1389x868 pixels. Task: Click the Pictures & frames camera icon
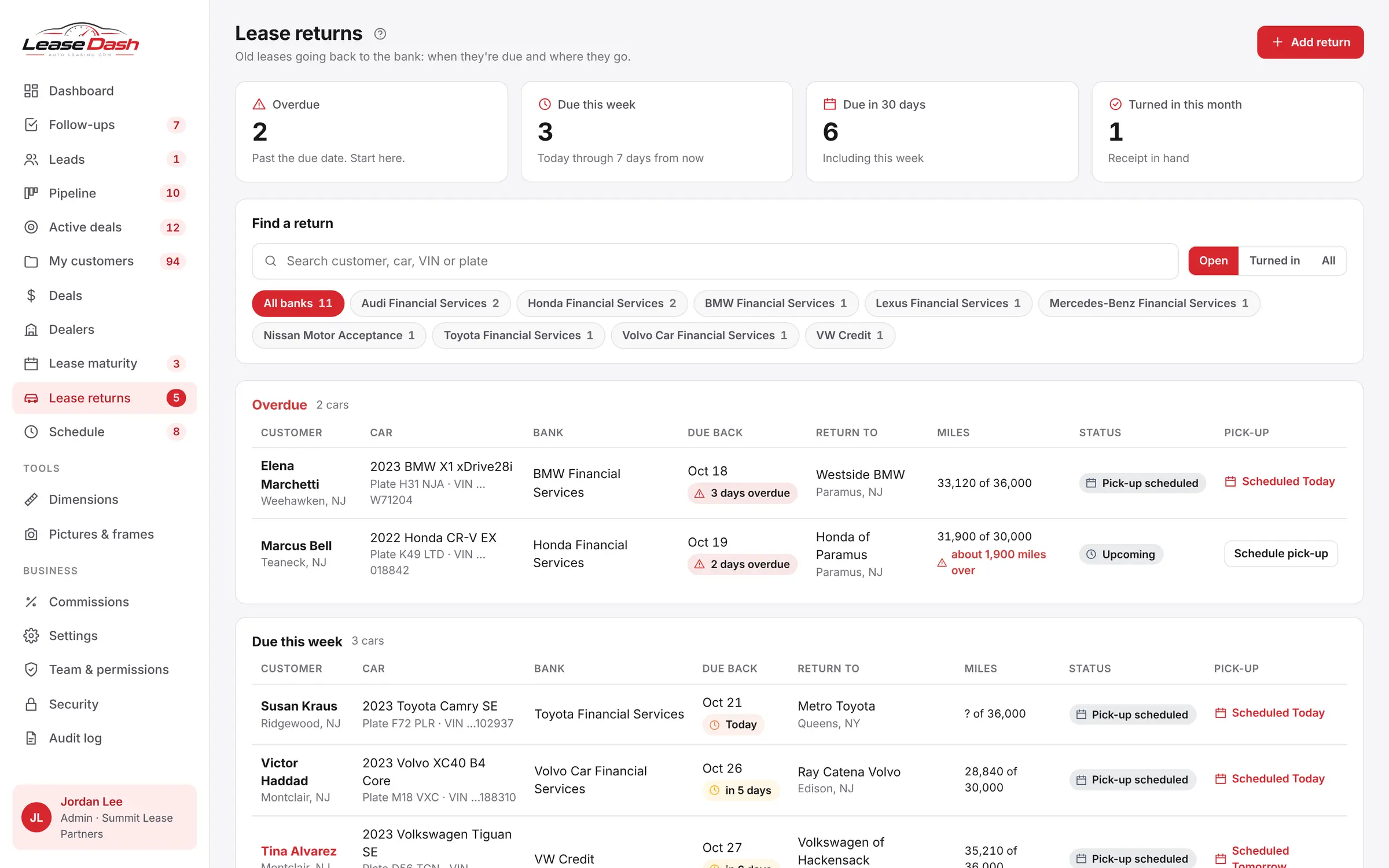click(31, 534)
